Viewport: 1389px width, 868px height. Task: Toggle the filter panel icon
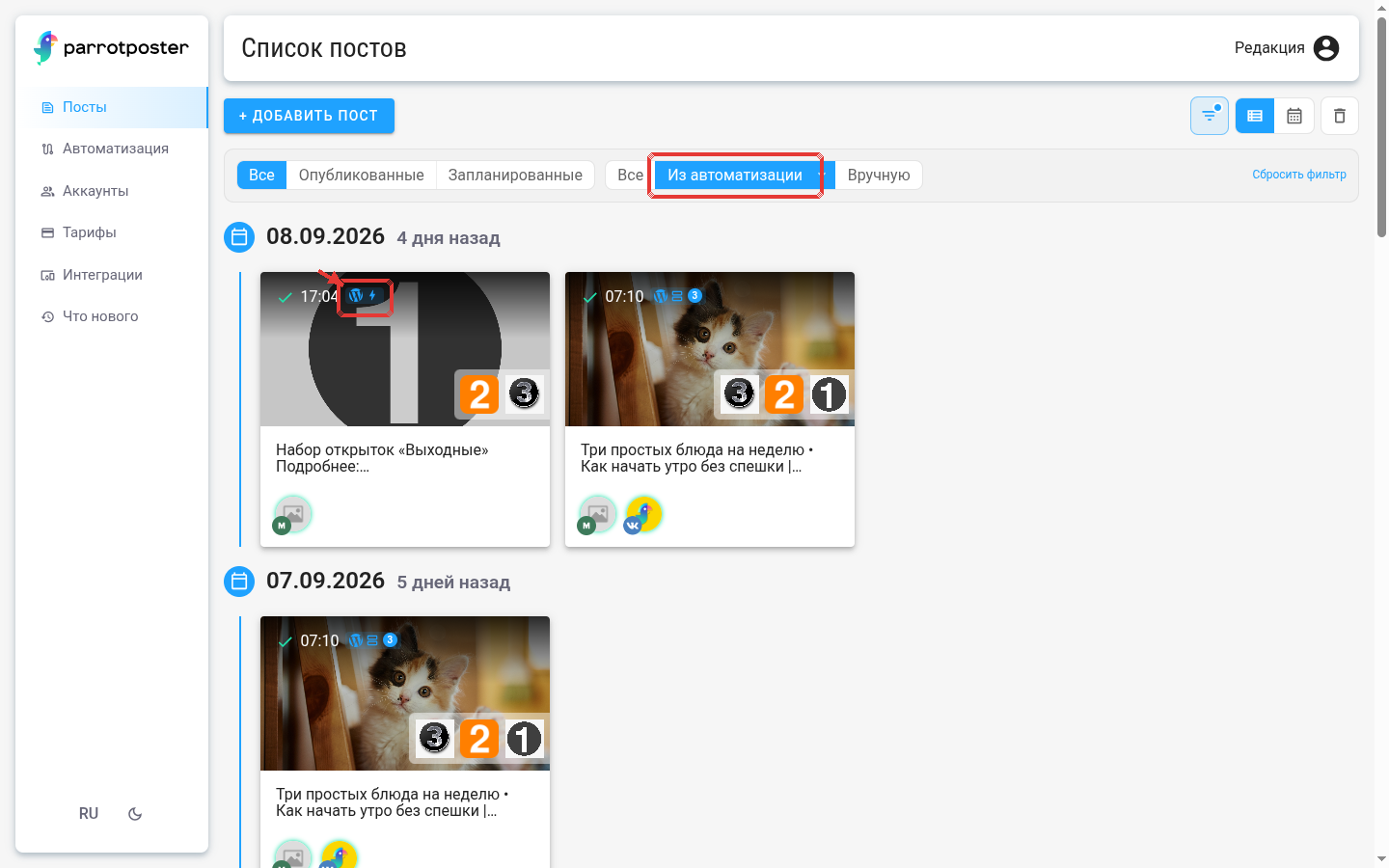(1210, 116)
